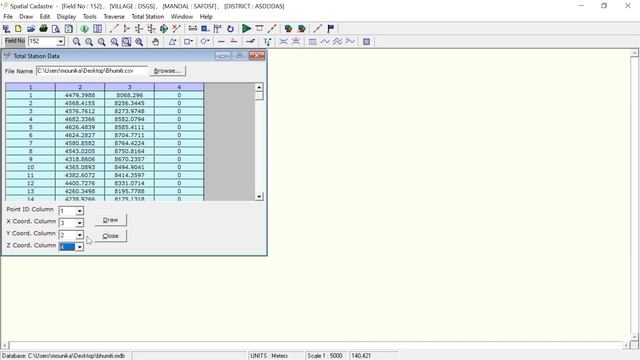Click cell value 4318.8606
This screenshot has height=360, width=640.
(80, 159)
